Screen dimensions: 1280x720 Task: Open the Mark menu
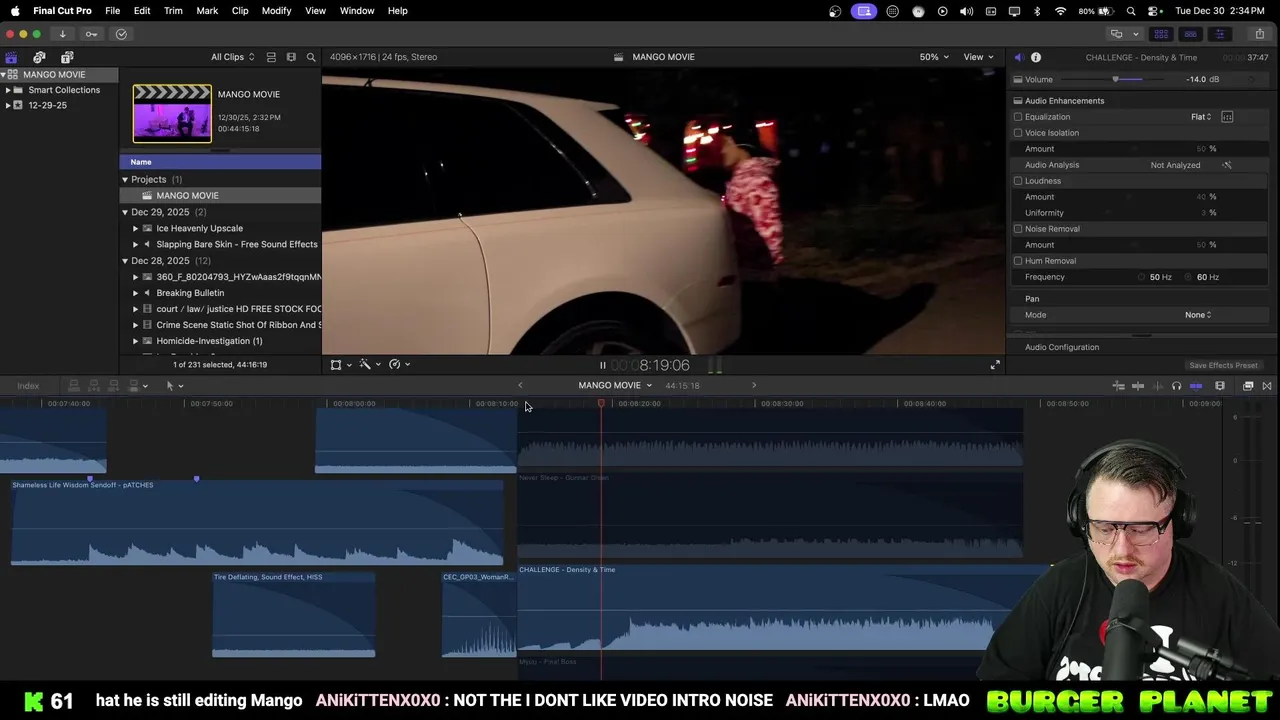(x=207, y=10)
